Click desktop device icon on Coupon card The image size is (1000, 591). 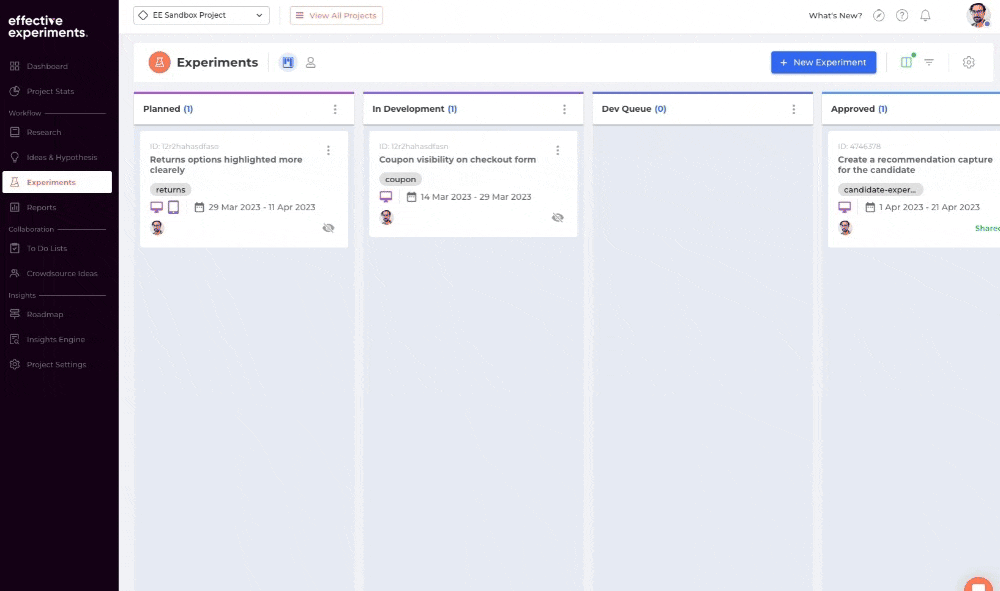tap(386, 197)
